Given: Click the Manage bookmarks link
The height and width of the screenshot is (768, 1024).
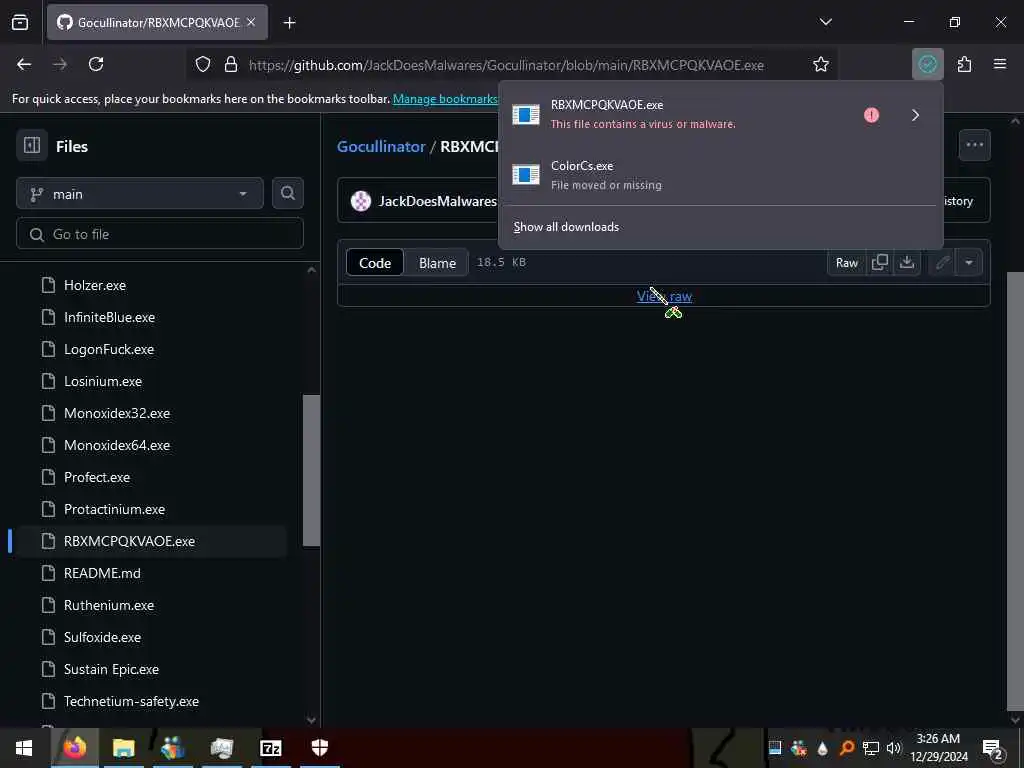Looking at the screenshot, I should point(445,99).
